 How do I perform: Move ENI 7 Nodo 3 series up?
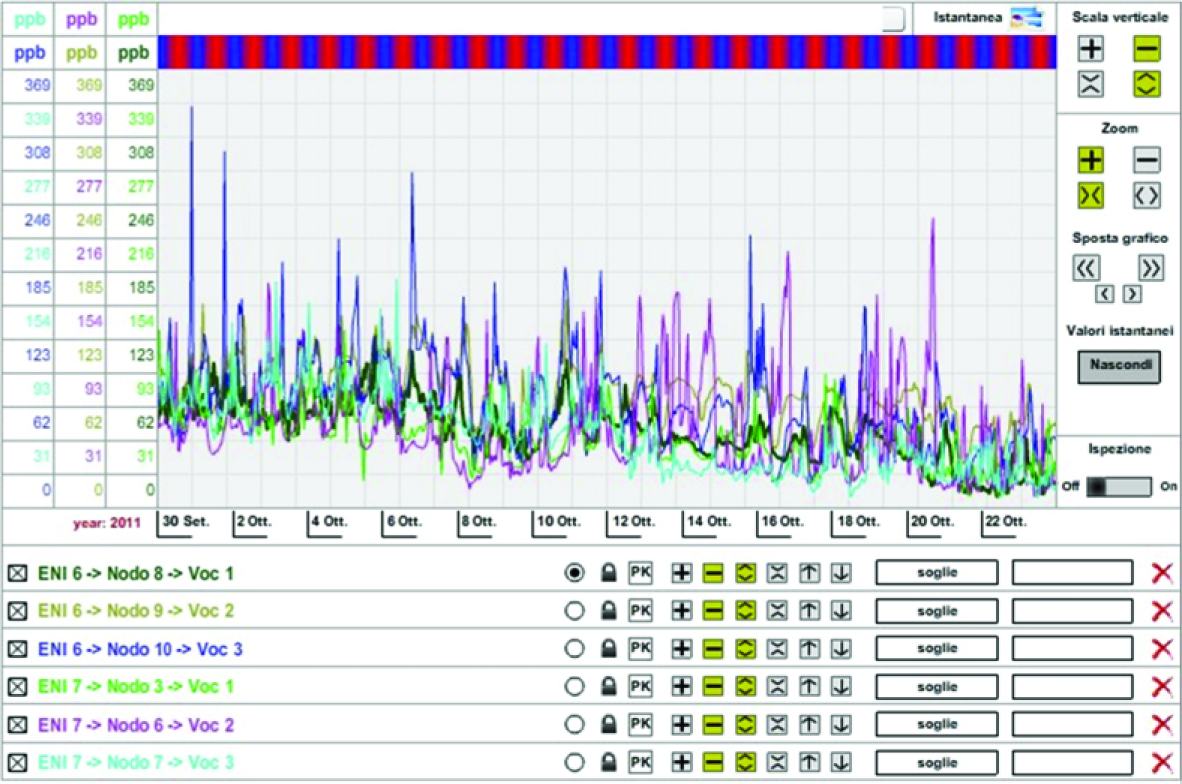[809, 686]
